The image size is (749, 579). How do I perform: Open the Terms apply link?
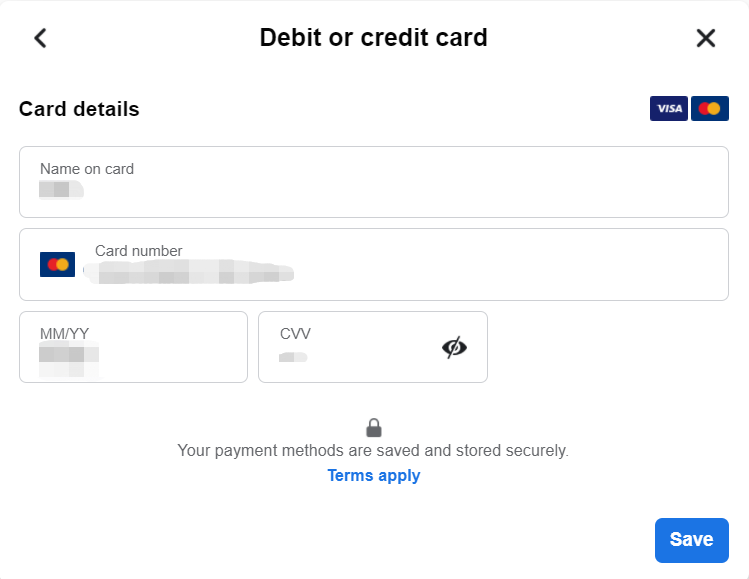(x=373, y=476)
